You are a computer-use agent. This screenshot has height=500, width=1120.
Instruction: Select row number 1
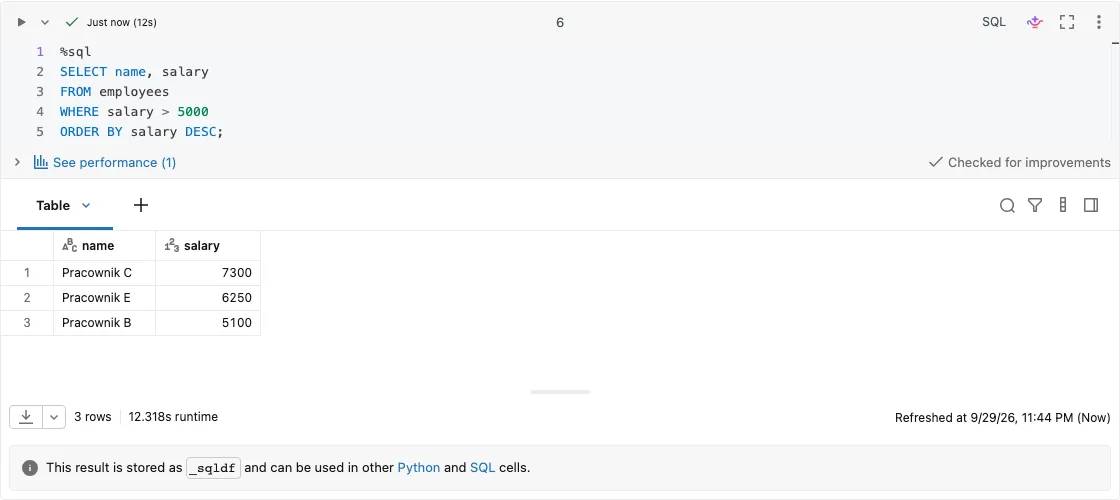pyautogui.click(x=27, y=273)
